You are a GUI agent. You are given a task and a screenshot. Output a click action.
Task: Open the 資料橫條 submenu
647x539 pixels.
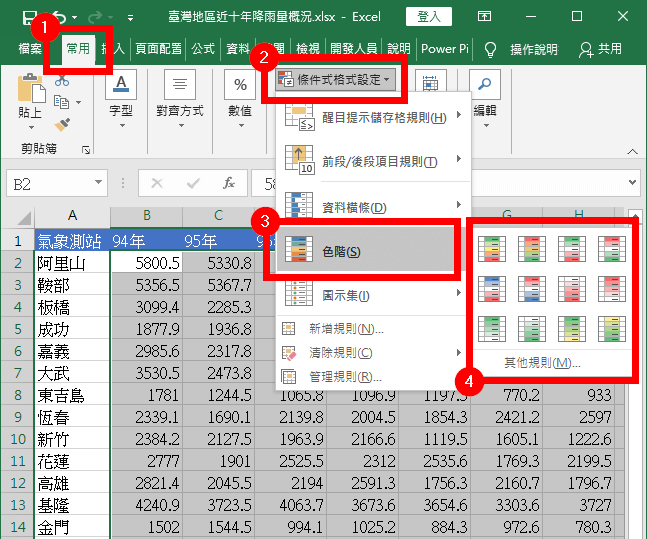[x=373, y=207]
